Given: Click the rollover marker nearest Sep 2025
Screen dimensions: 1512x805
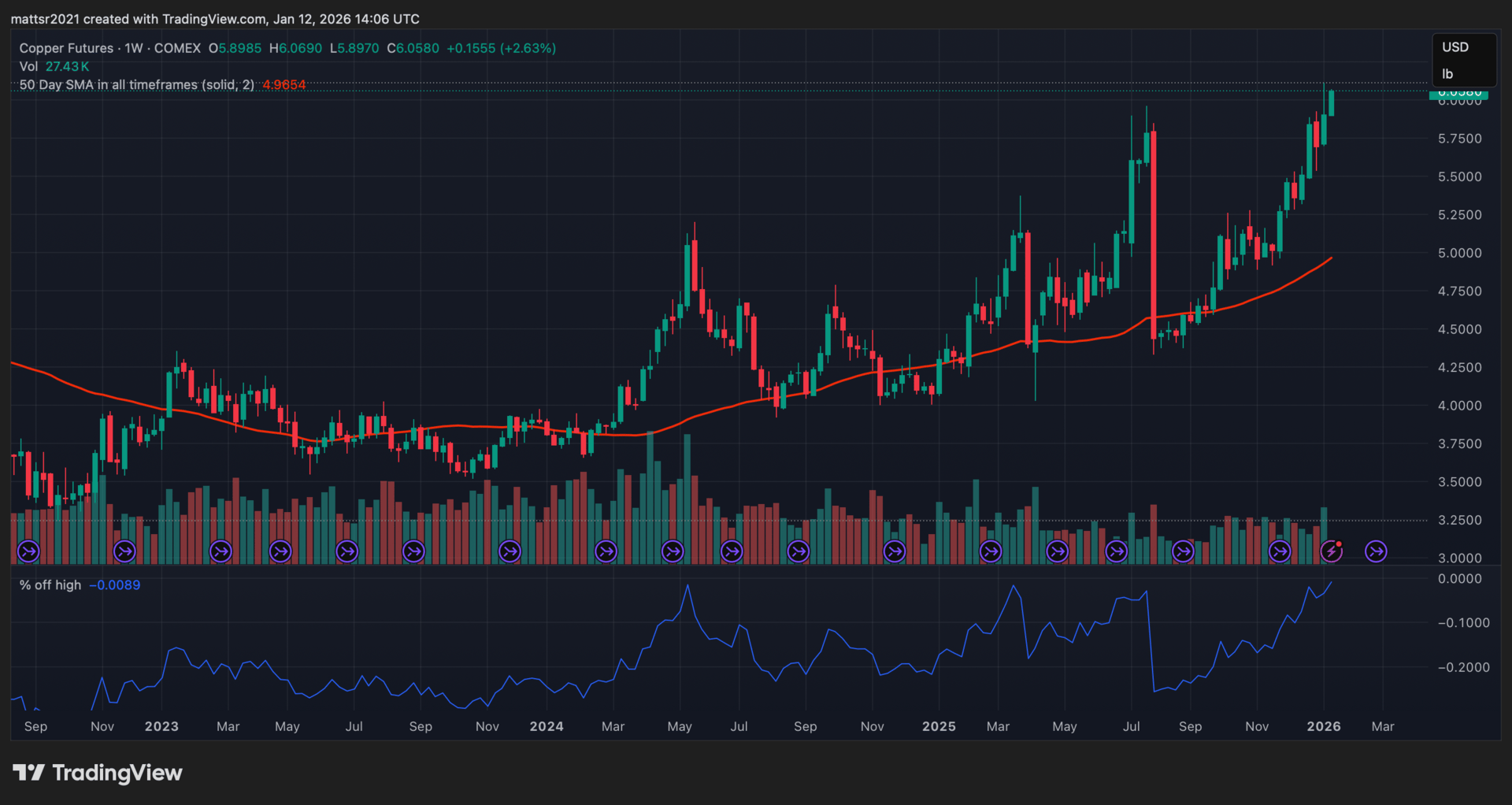Looking at the screenshot, I should click(1183, 551).
